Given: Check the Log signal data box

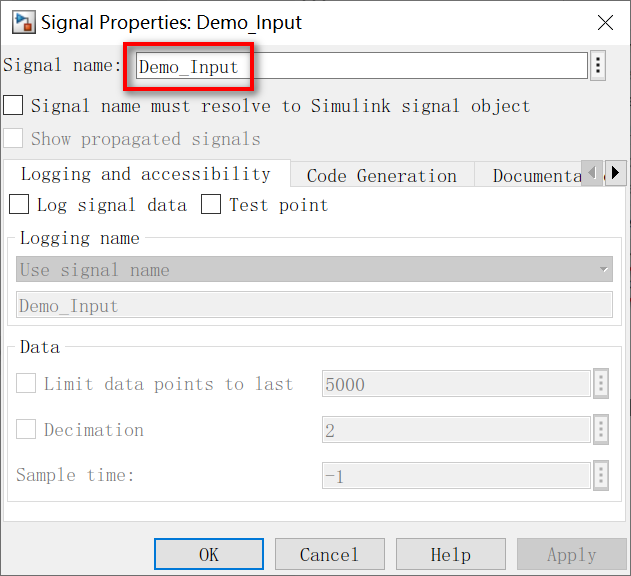Looking at the screenshot, I should click(19, 204).
